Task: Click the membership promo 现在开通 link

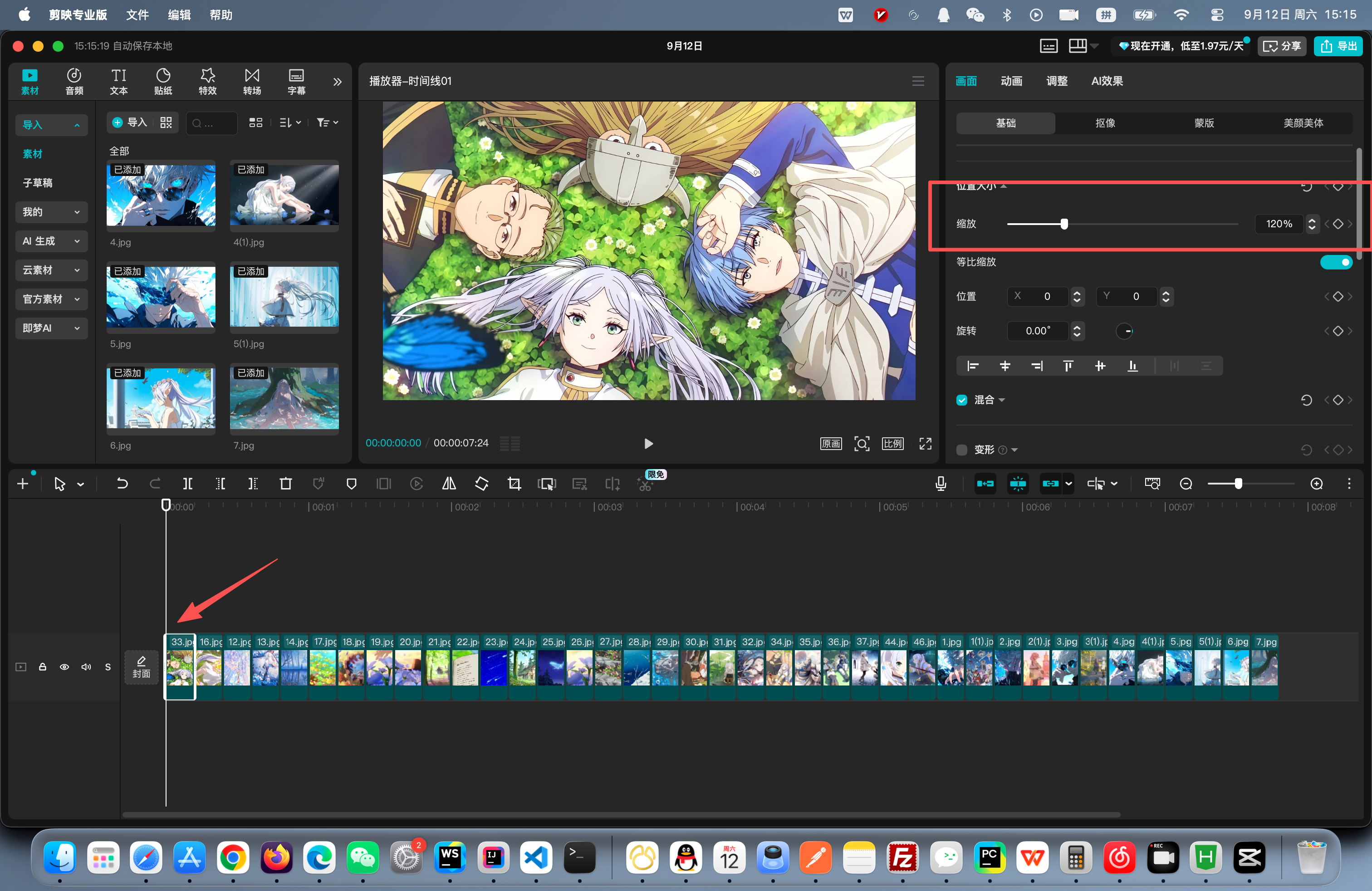Action: [x=1180, y=46]
